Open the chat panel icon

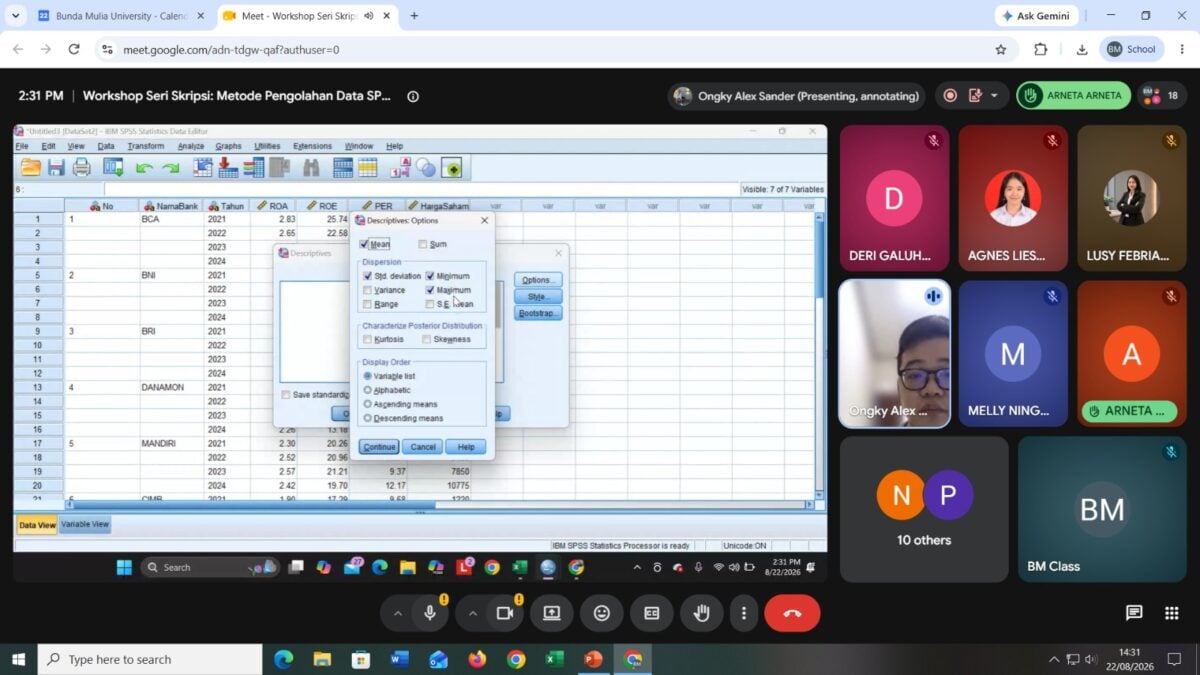pyautogui.click(x=1134, y=613)
